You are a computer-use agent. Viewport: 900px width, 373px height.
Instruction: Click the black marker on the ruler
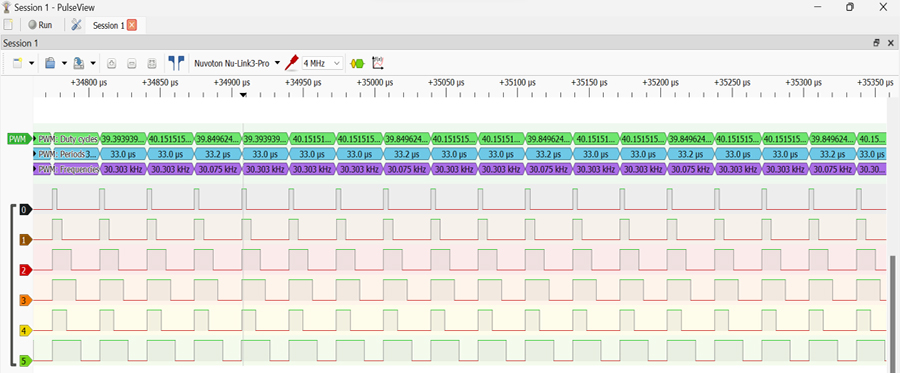click(x=243, y=95)
